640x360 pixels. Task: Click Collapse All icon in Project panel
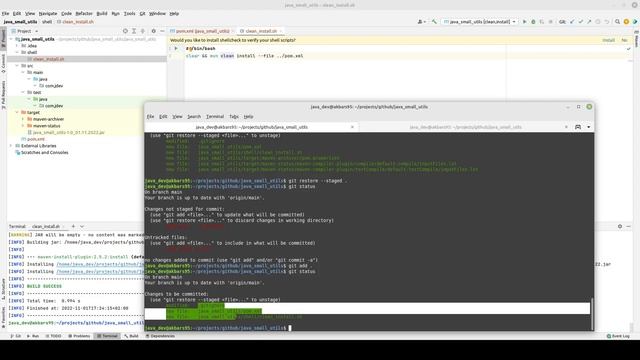142,31
